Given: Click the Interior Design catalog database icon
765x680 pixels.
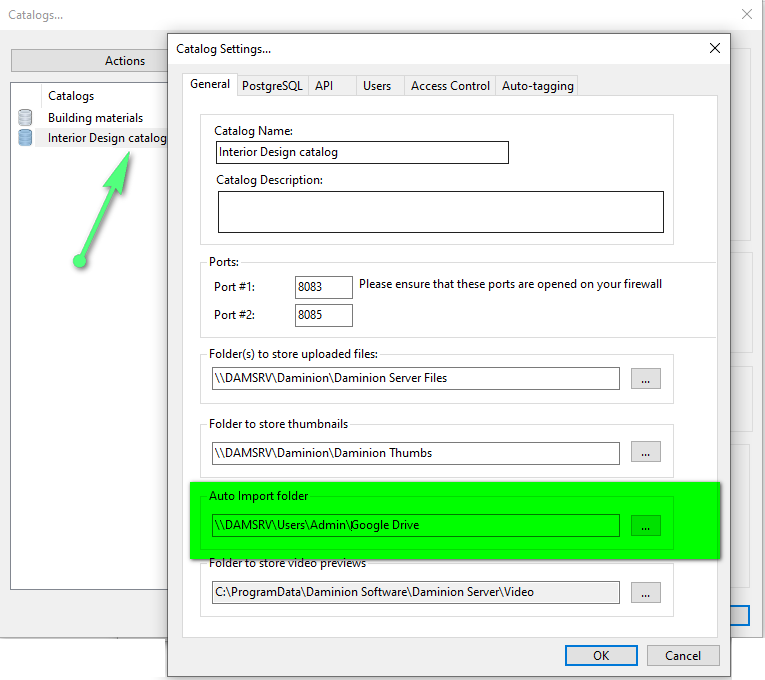Looking at the screenshot, I should click(x=25, y=138).
